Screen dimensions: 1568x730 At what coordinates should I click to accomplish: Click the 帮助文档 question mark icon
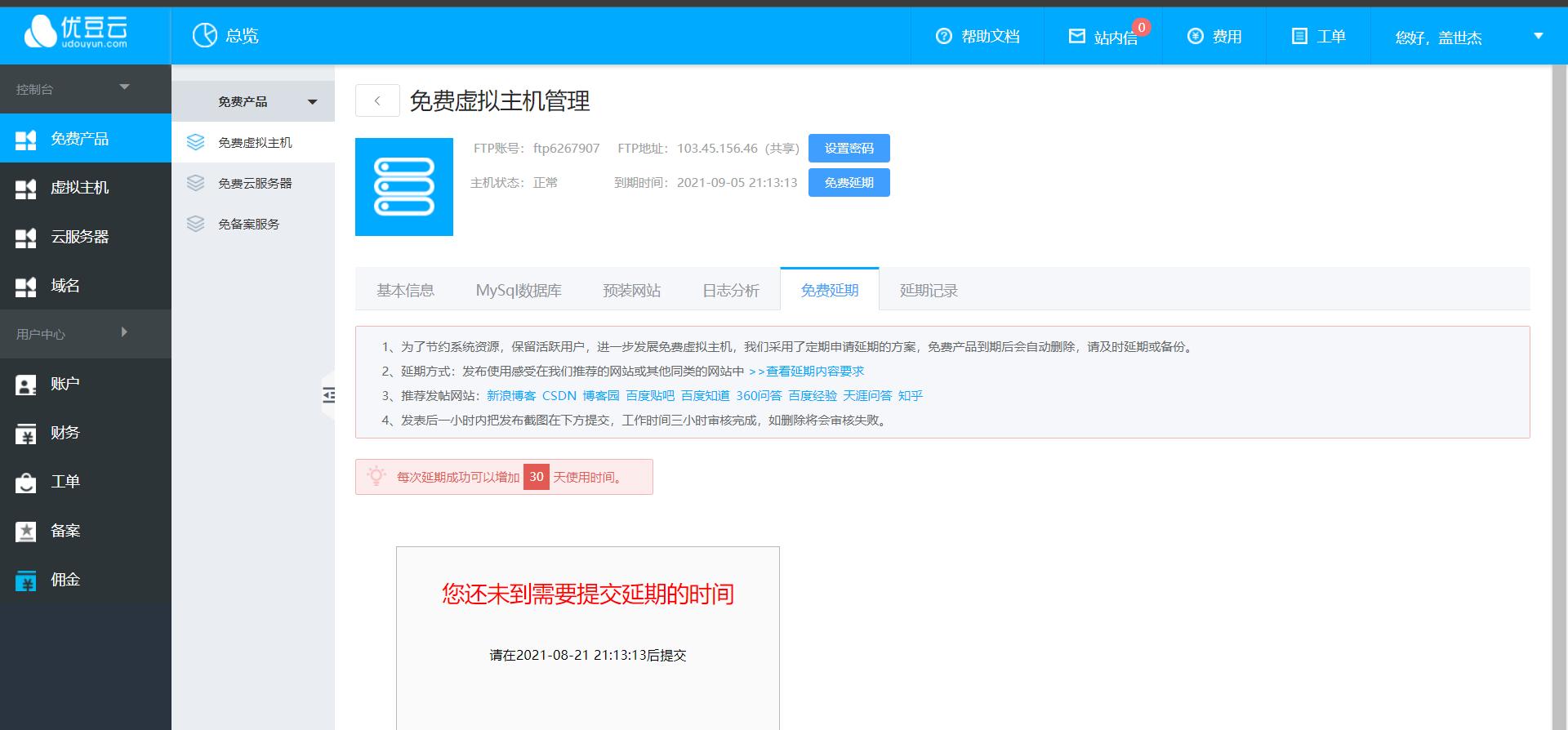[x=944, y=36]
